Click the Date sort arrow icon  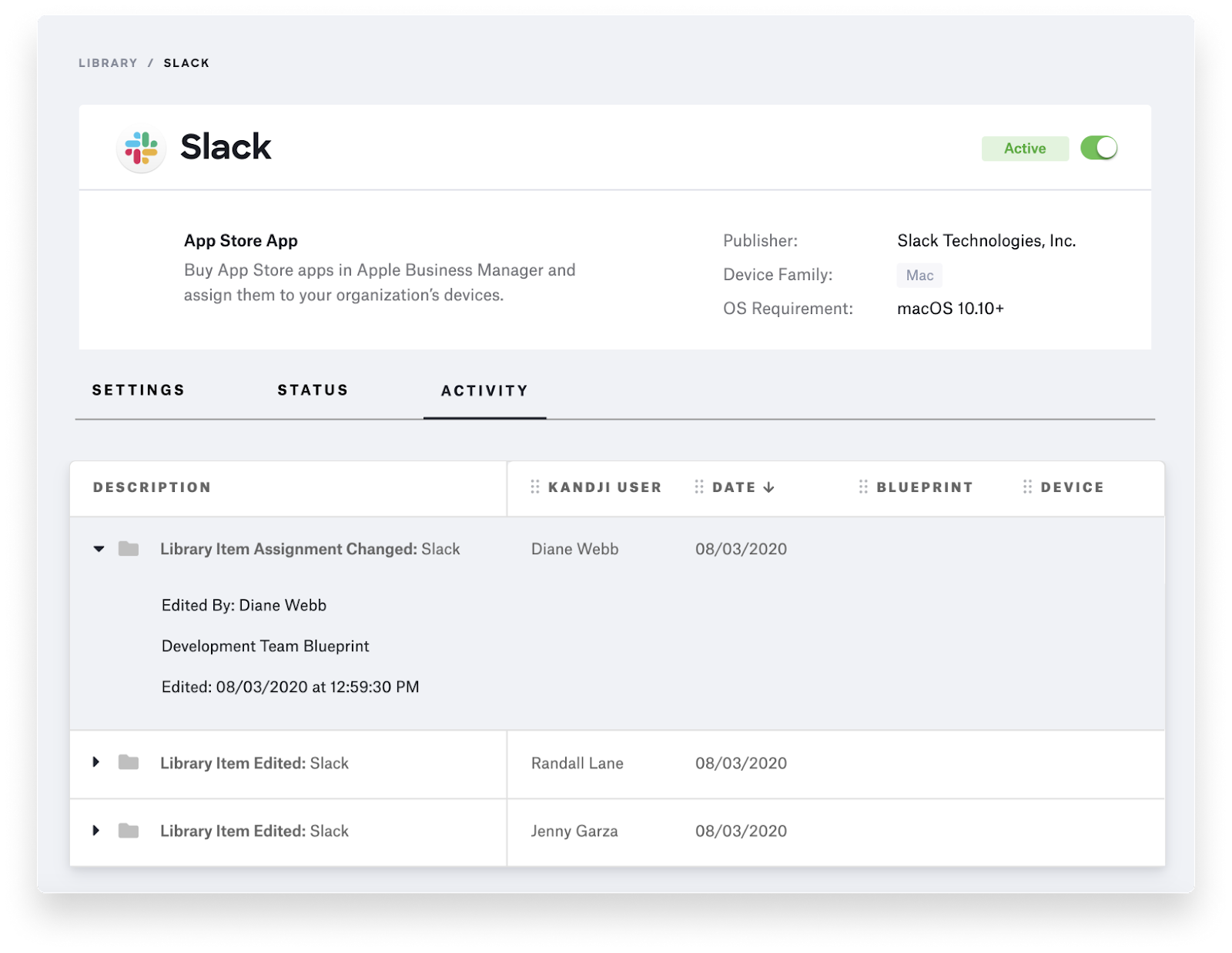(768, 487)
